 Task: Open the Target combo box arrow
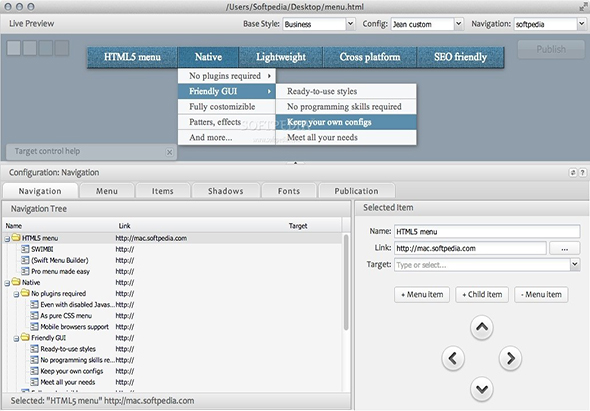575,264
